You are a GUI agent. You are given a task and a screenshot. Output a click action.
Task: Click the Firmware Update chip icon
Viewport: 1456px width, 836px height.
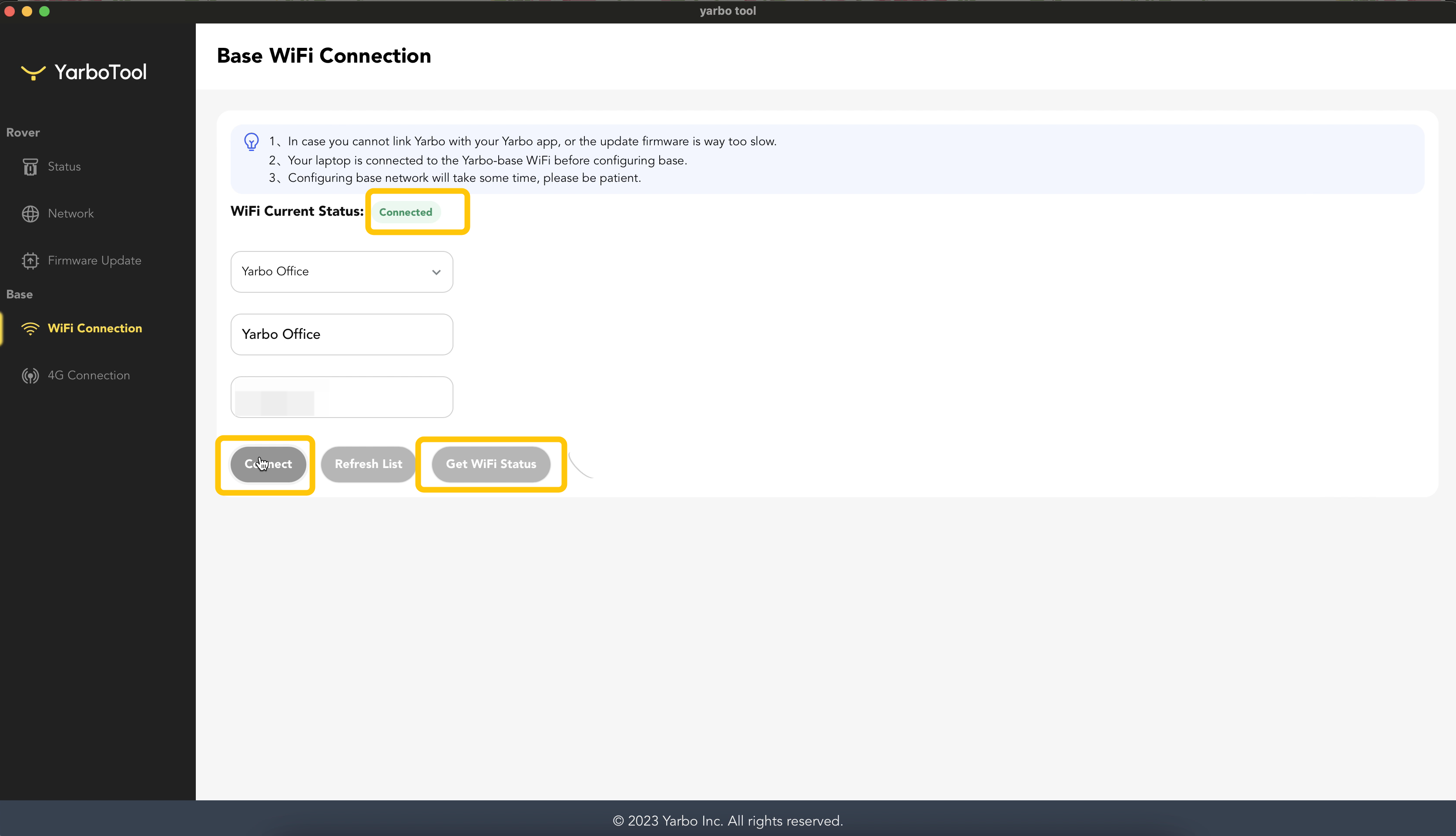30,261
